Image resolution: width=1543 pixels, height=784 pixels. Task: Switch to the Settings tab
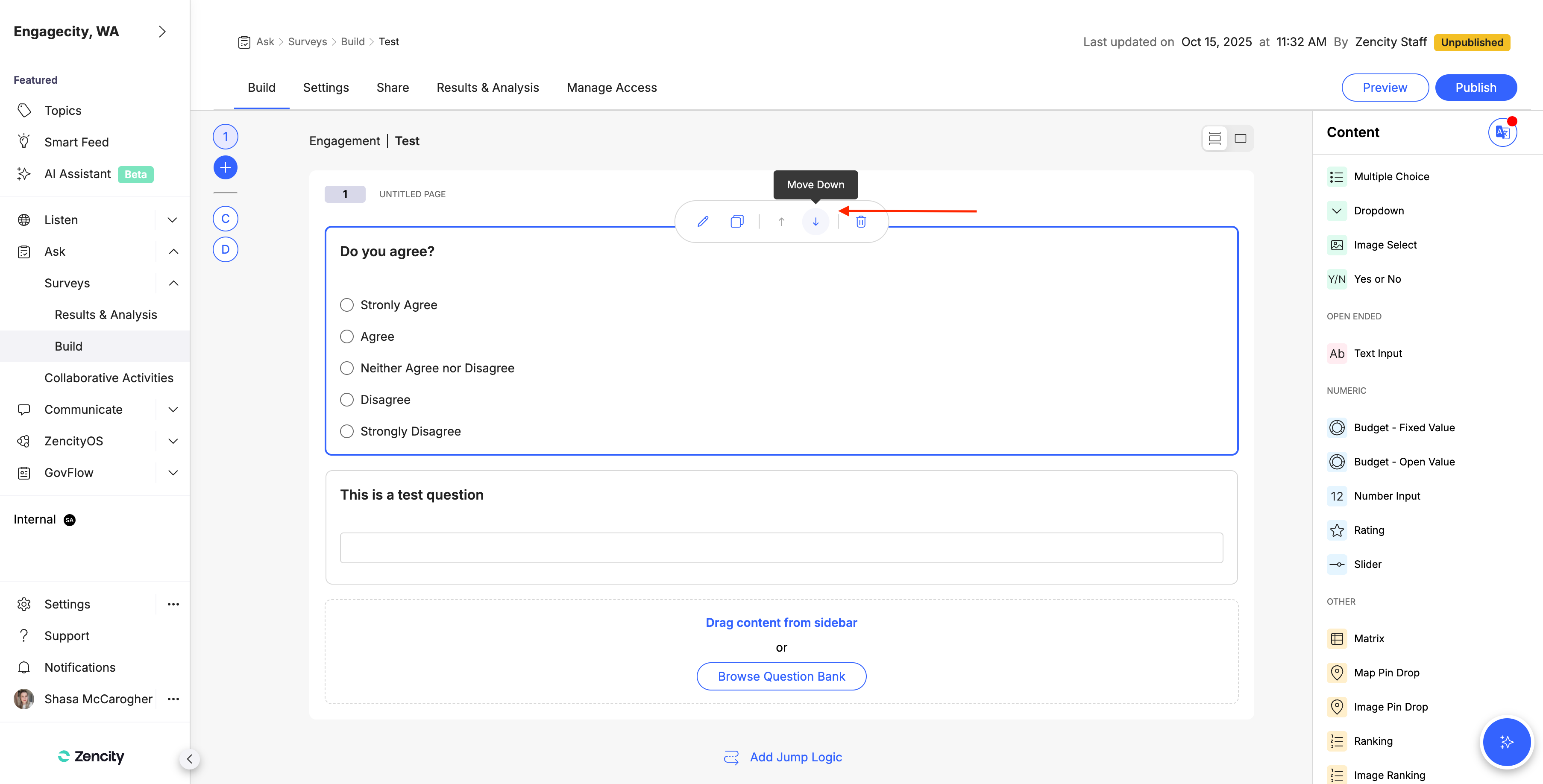click(x=325, y=88)
